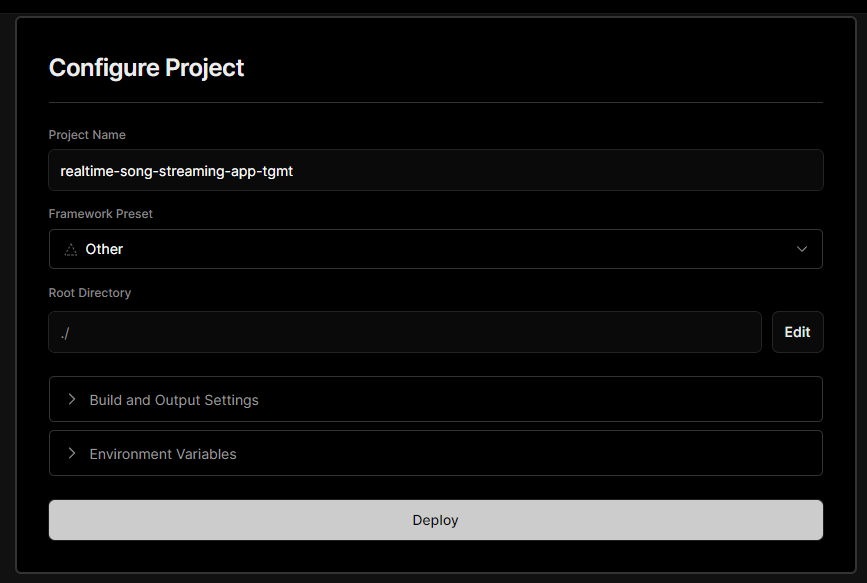Click the Project Name label
867x583 pixels.
coord(87,135)
